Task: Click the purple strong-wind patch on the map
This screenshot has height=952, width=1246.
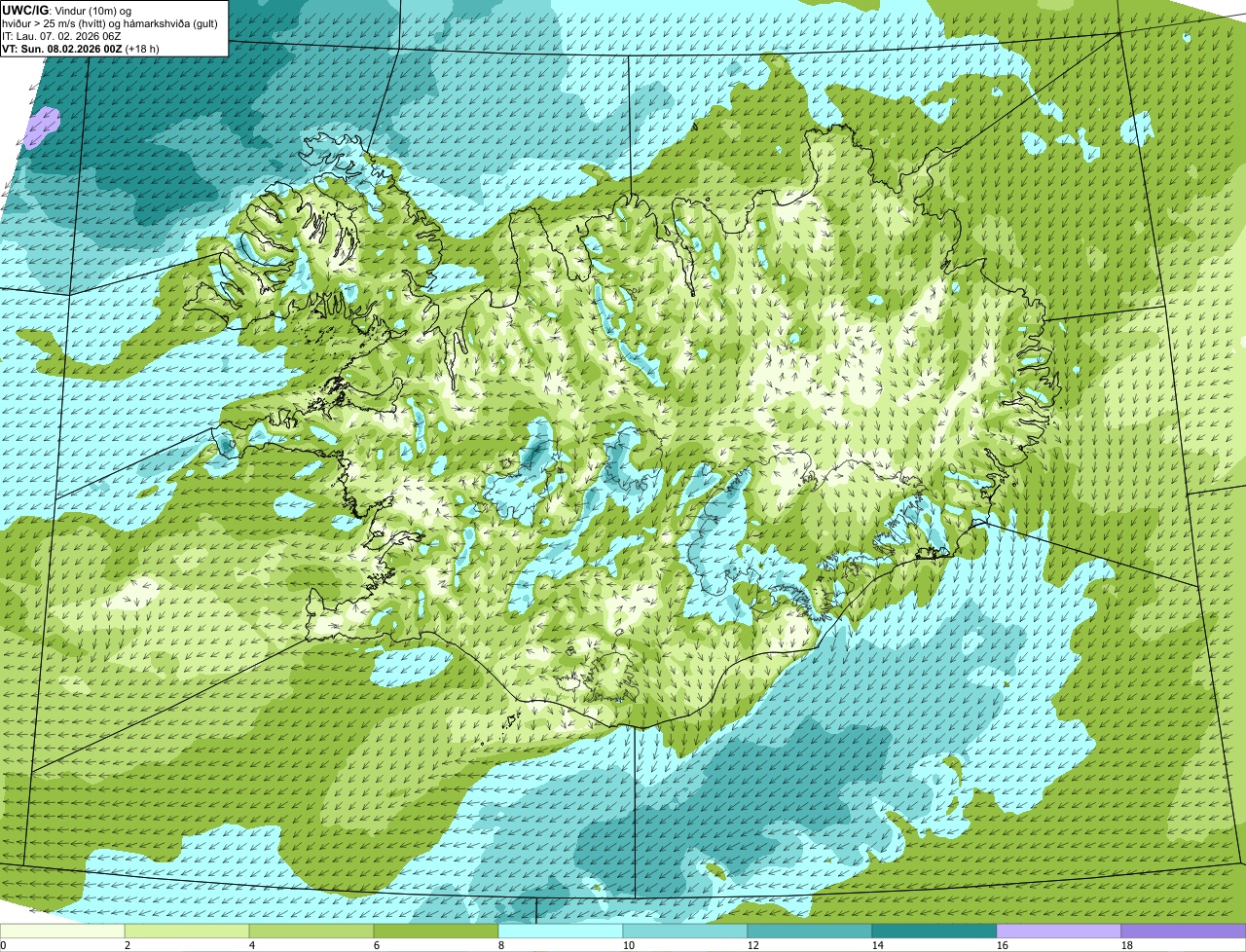Action: [x=42, y=126]
